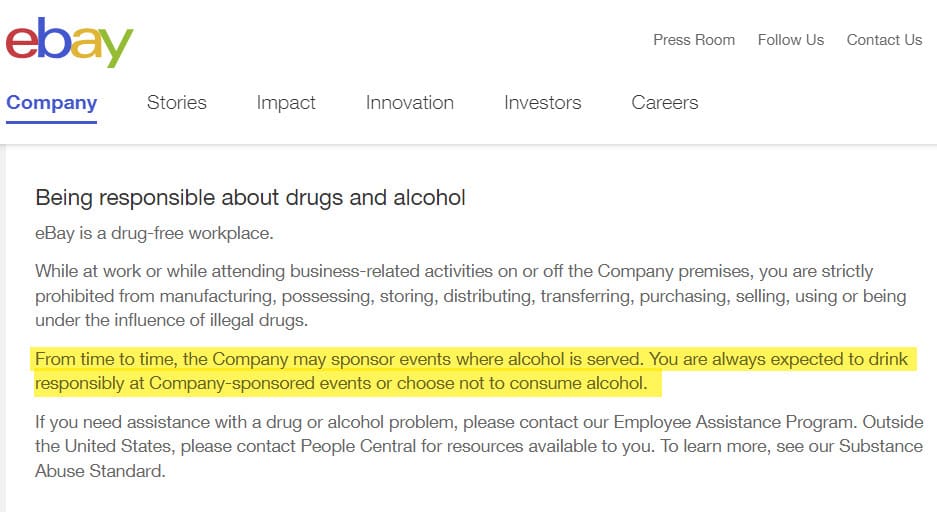937x512 pixels.
Task: Click the 'eBay is a drug-free workplace' sentence
Action: (x=154, y=234)
